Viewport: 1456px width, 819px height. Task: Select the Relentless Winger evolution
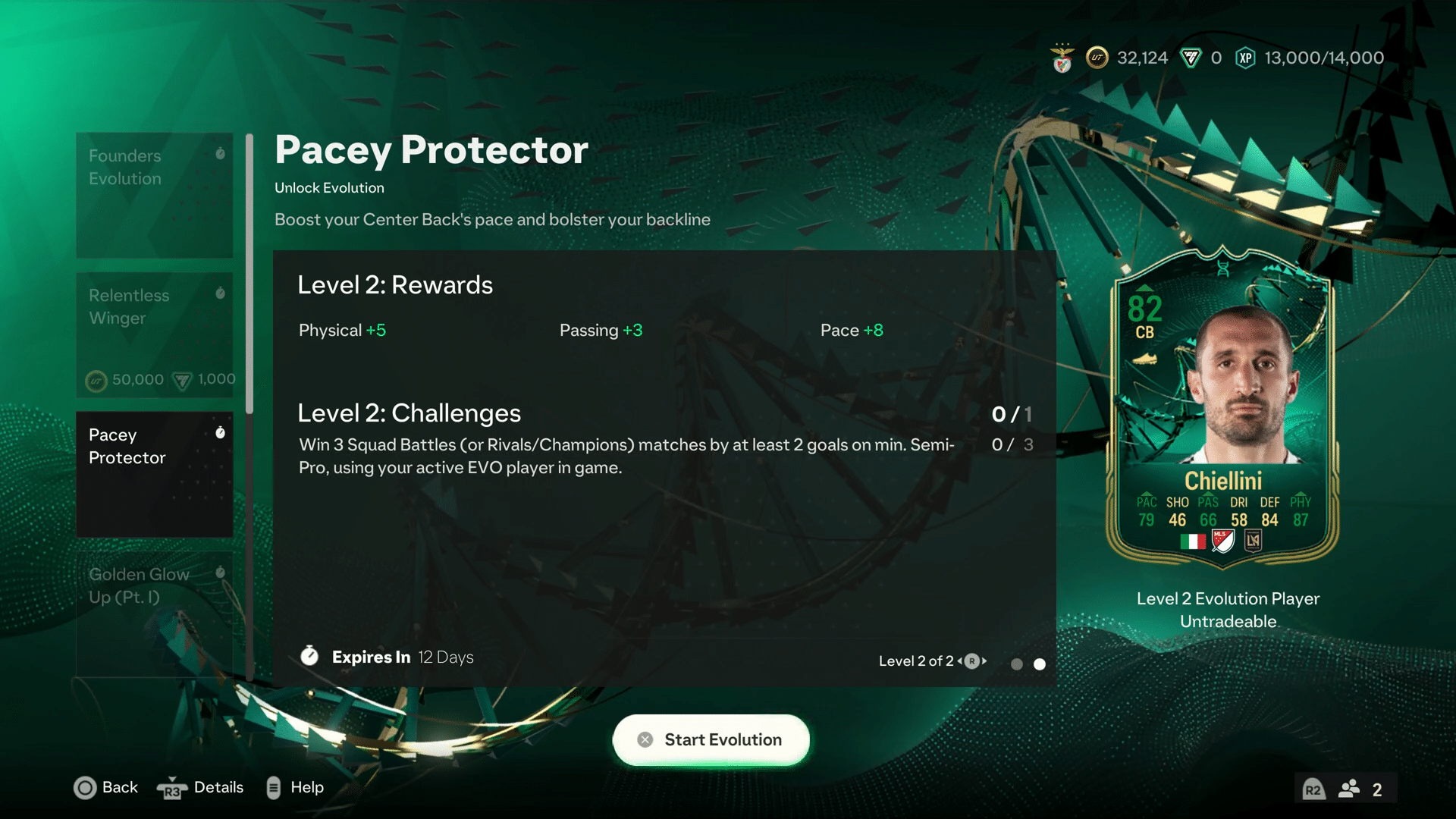pyautogui.click(x=155, y=335)
